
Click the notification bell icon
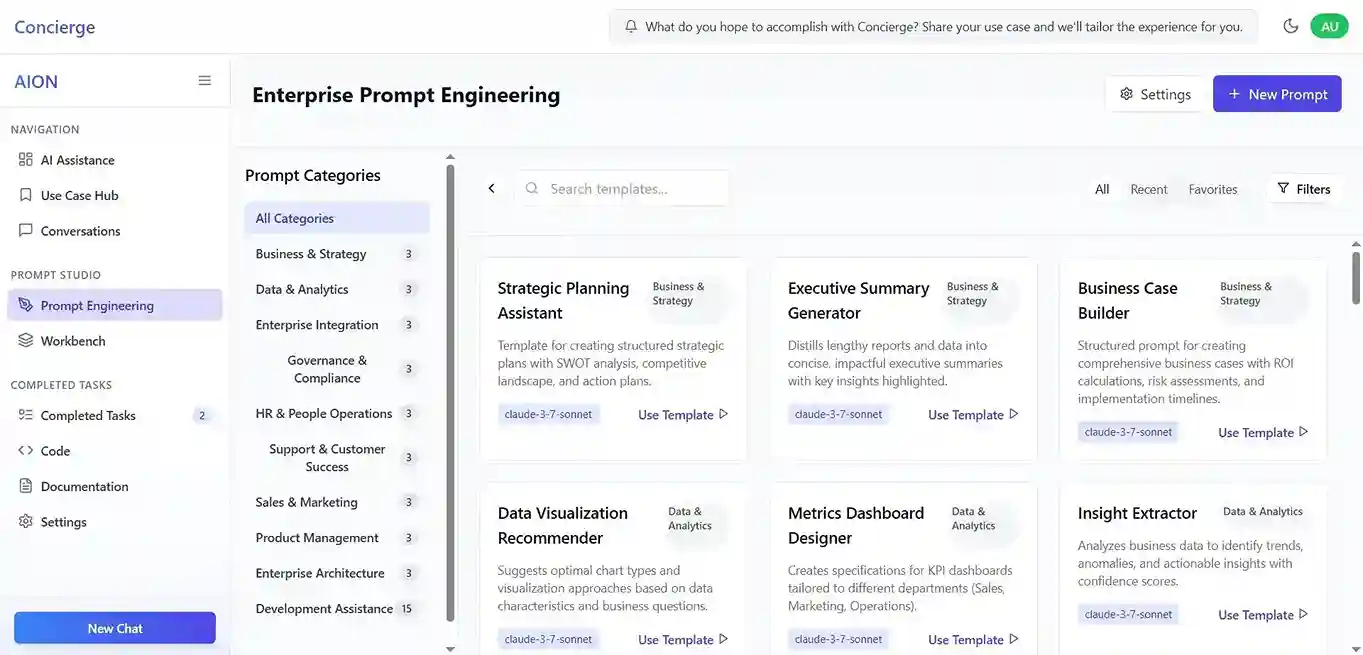pos(631,27)
